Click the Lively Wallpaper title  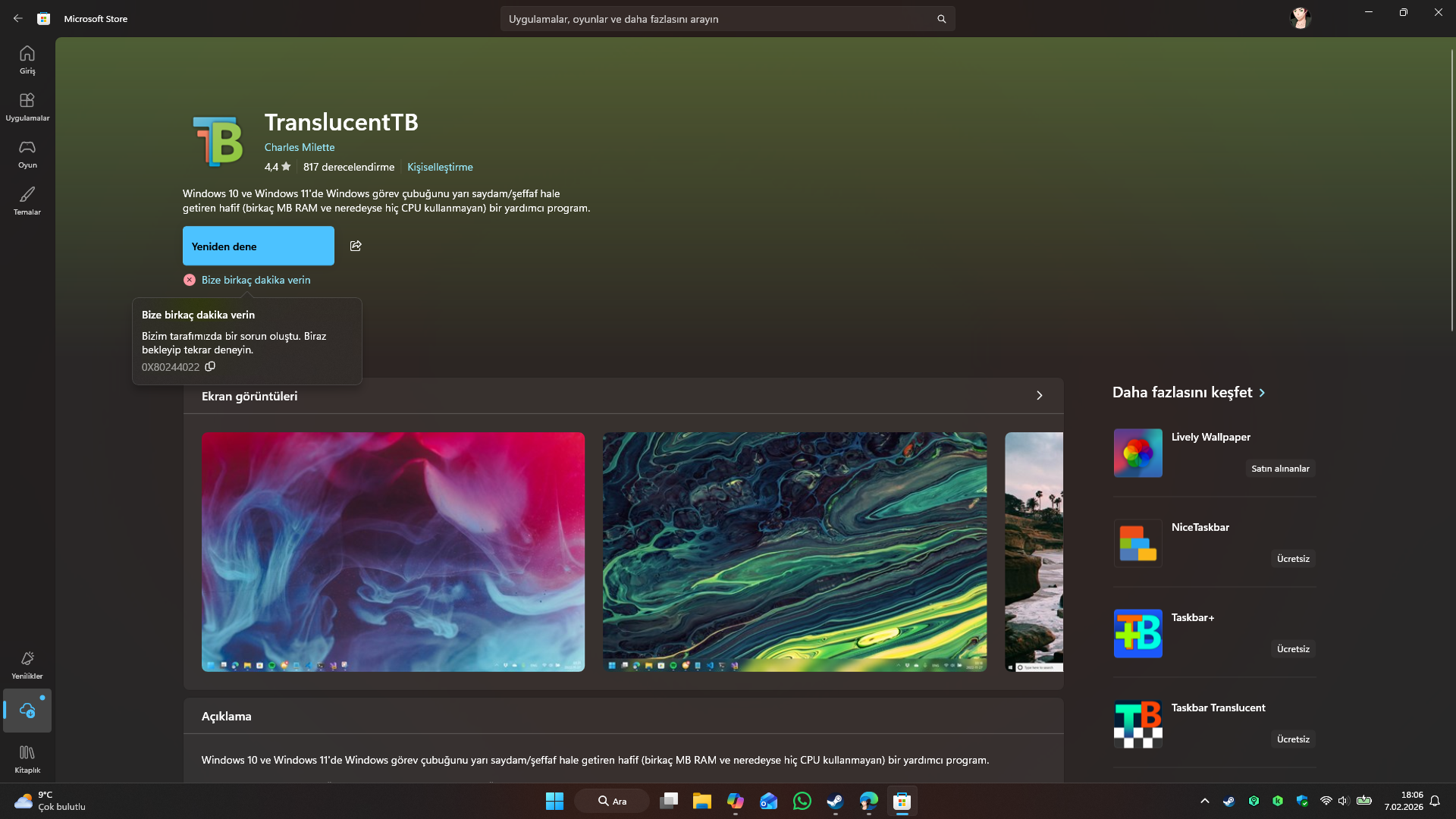pyautogui.click(x=1210, y=437)
